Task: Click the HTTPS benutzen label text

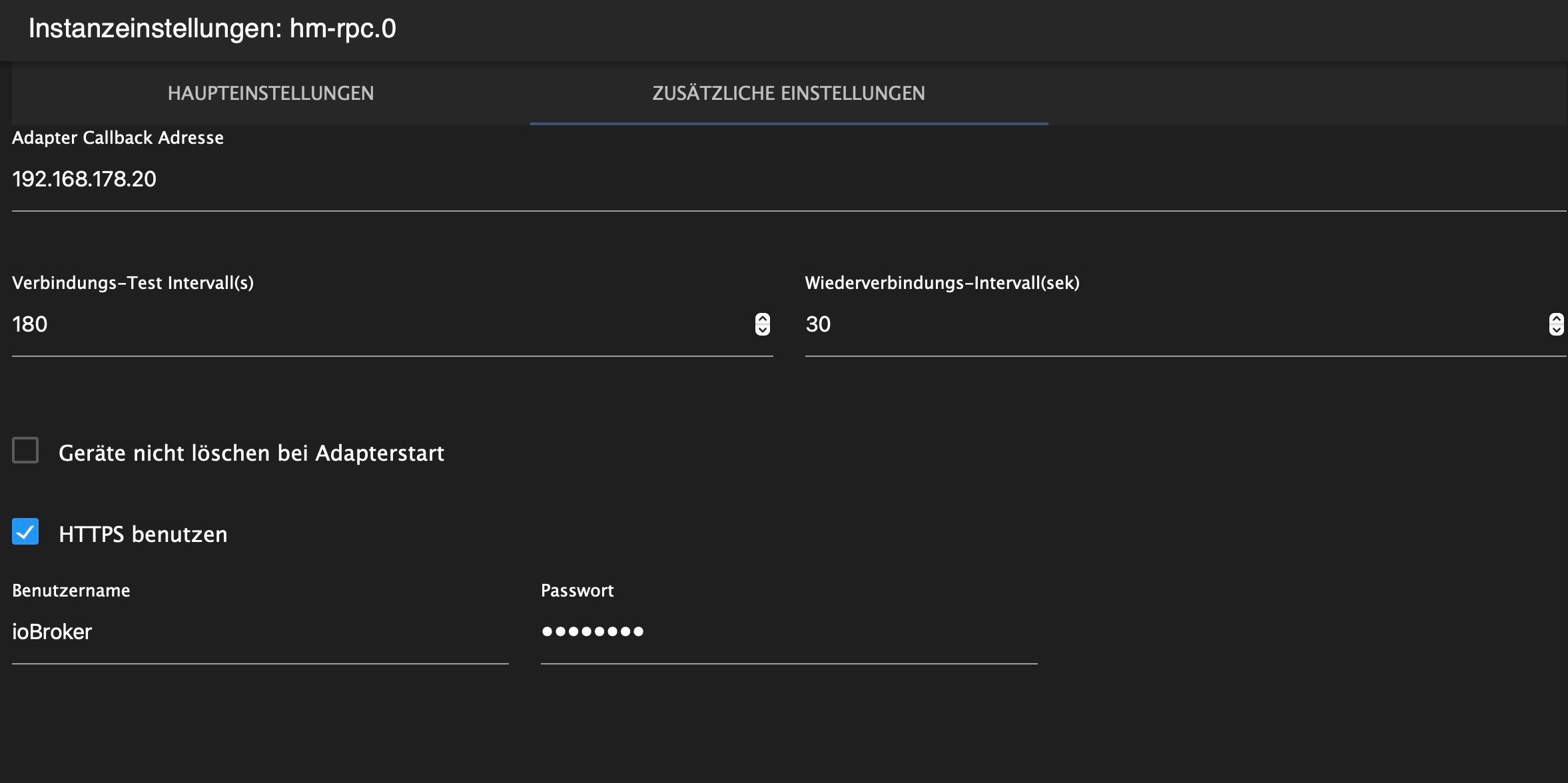Action: click(x=143, y=535)
